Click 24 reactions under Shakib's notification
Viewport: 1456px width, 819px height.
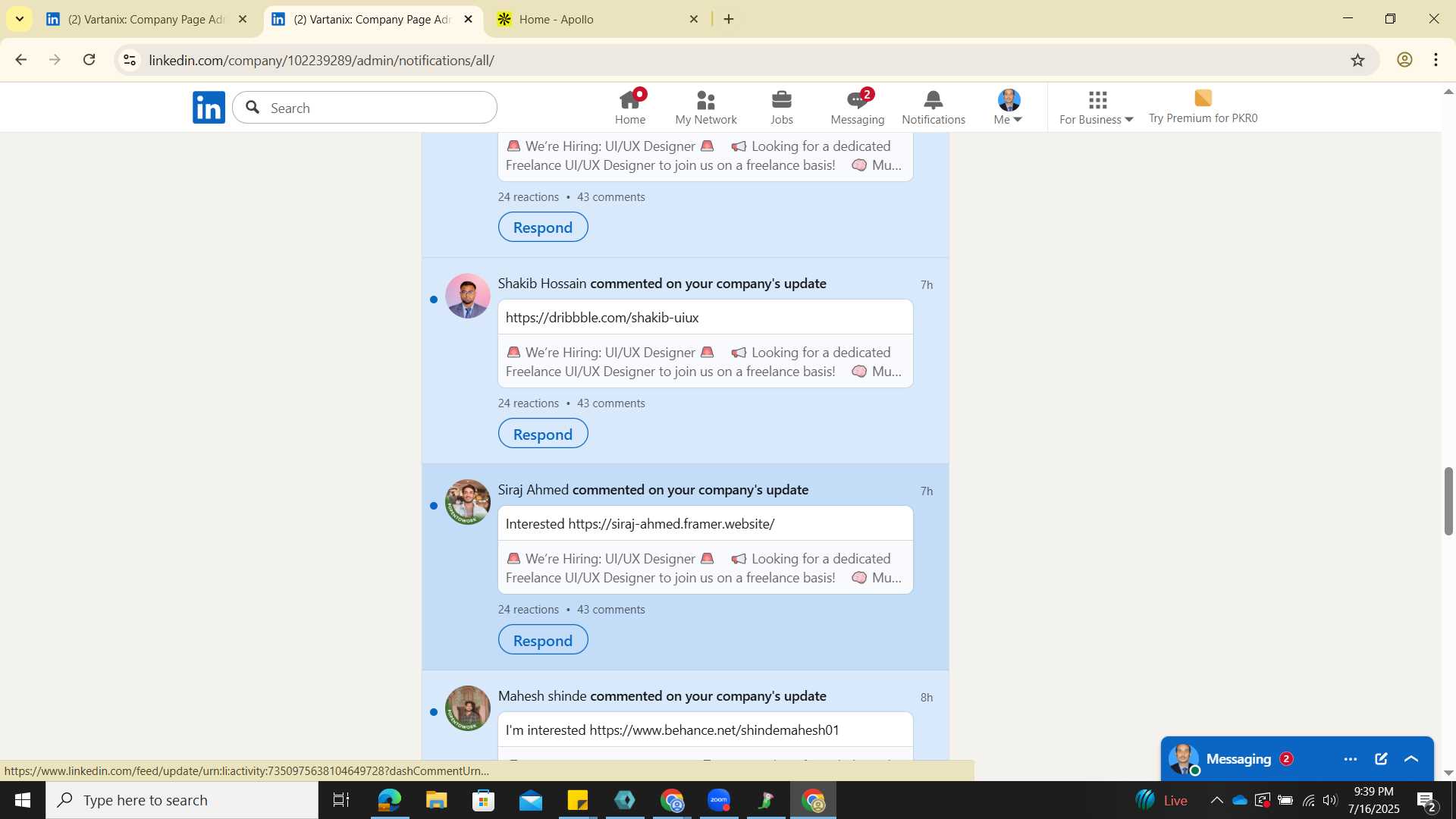coord(529,403)
